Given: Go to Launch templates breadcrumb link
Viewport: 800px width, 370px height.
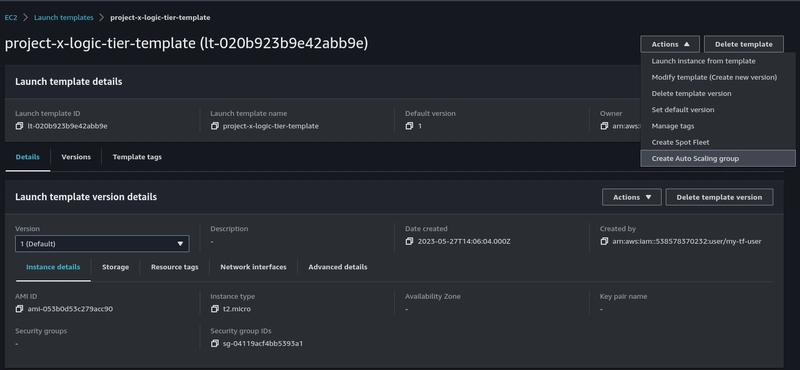Looking at the screenshot, I should (x=64, y=17).
